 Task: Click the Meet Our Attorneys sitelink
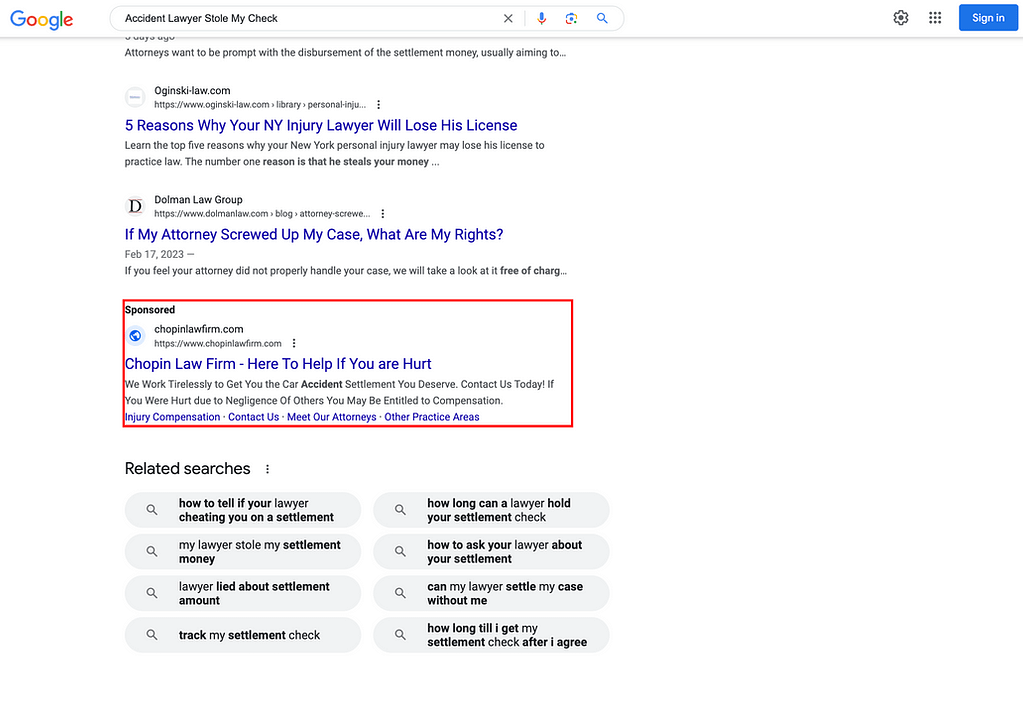[x=331, y=417]
